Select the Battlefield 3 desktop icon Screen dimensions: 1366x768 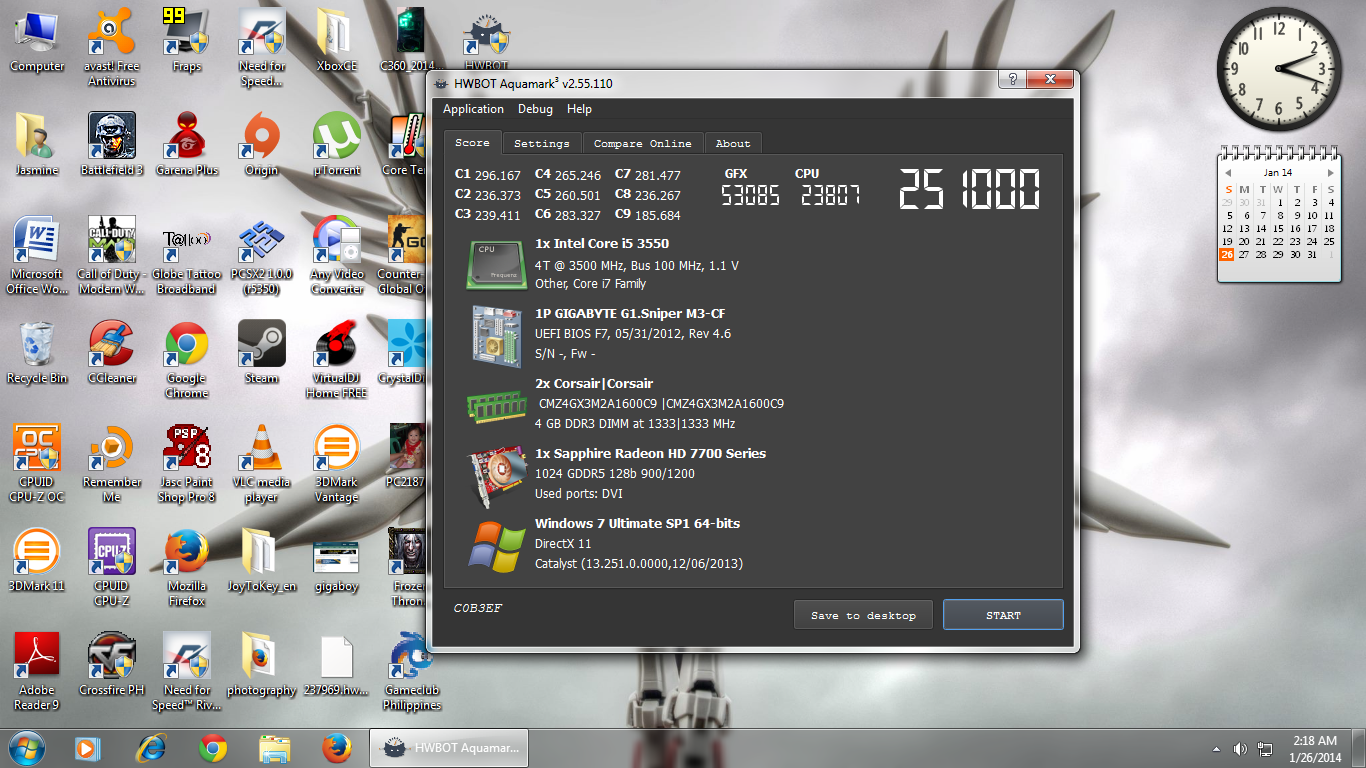(x=112, y=145)
